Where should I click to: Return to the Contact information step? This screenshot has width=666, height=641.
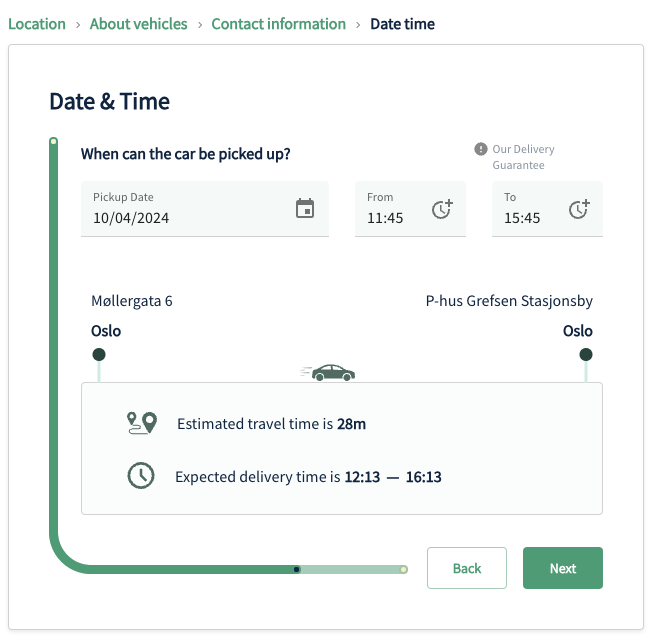pos(278,24)
